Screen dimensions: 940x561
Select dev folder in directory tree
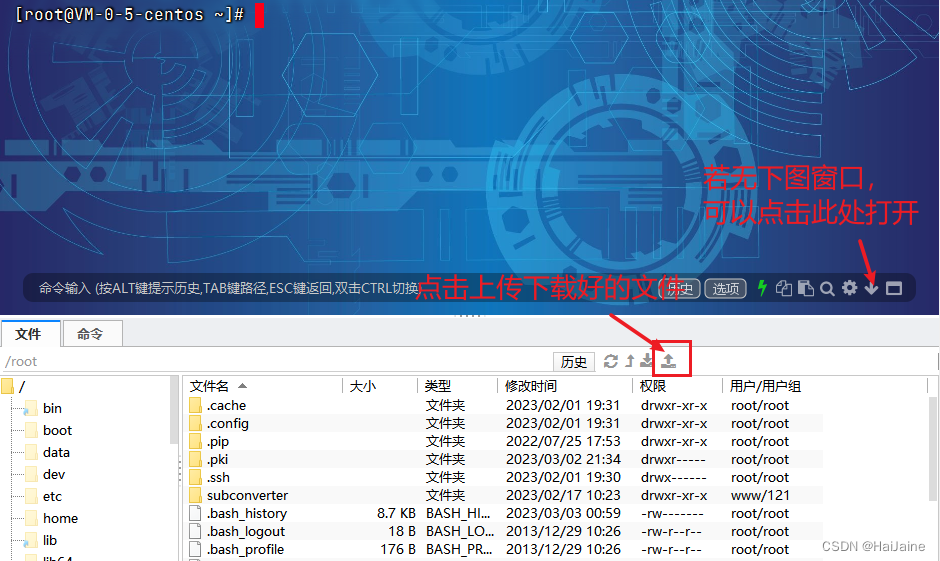pos(54,474)
